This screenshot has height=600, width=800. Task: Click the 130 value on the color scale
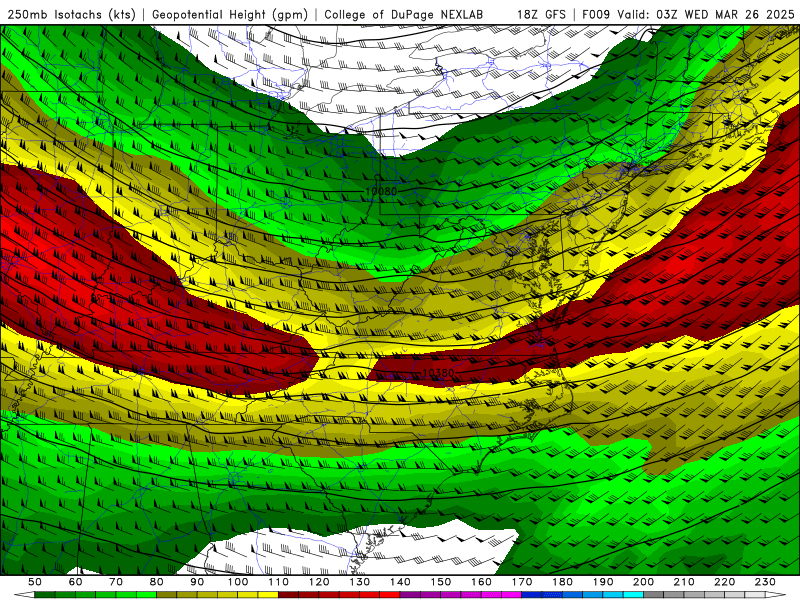(360, 582)
